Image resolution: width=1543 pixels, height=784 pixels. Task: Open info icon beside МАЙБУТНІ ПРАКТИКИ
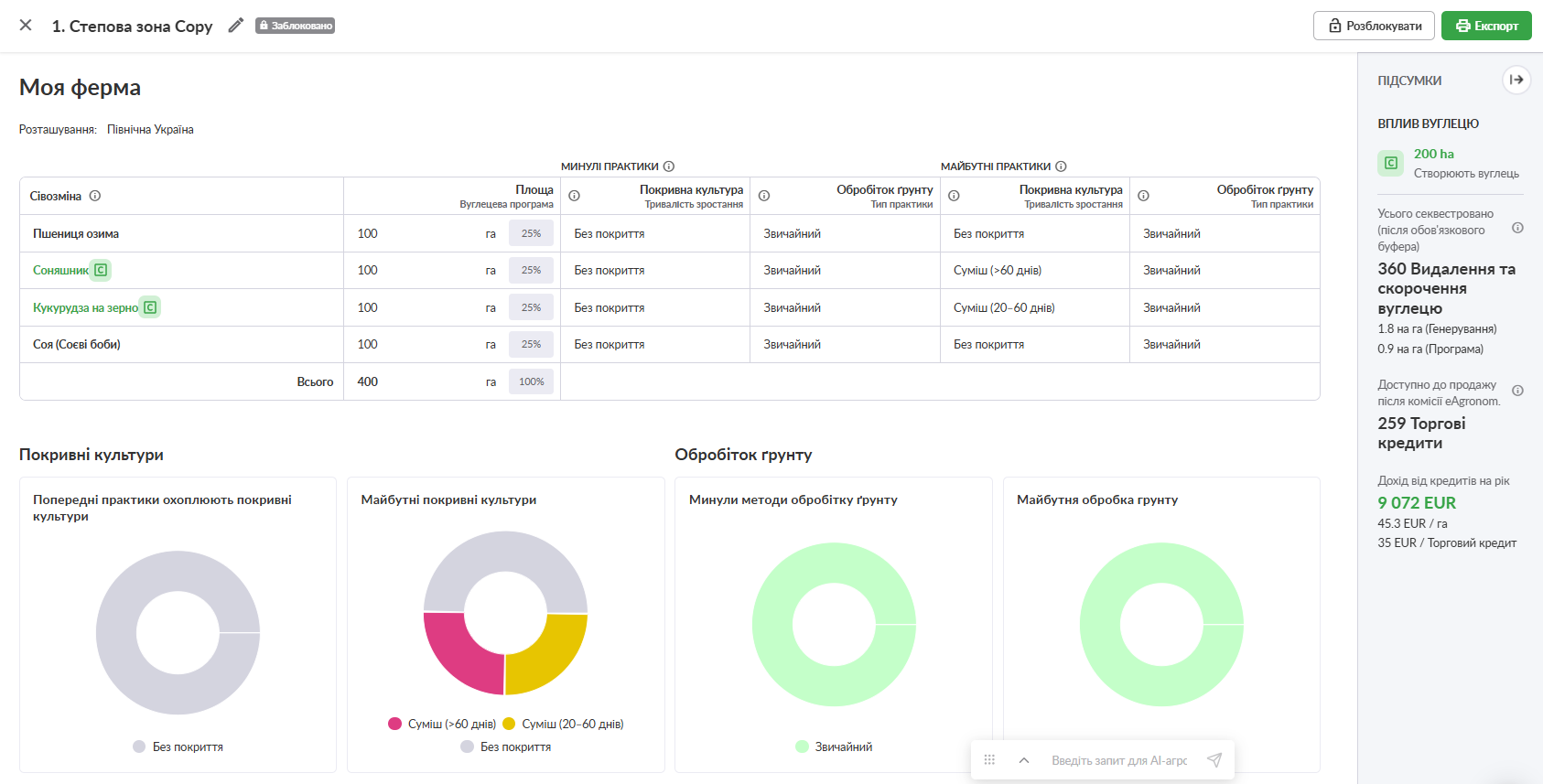(1061, 166)
